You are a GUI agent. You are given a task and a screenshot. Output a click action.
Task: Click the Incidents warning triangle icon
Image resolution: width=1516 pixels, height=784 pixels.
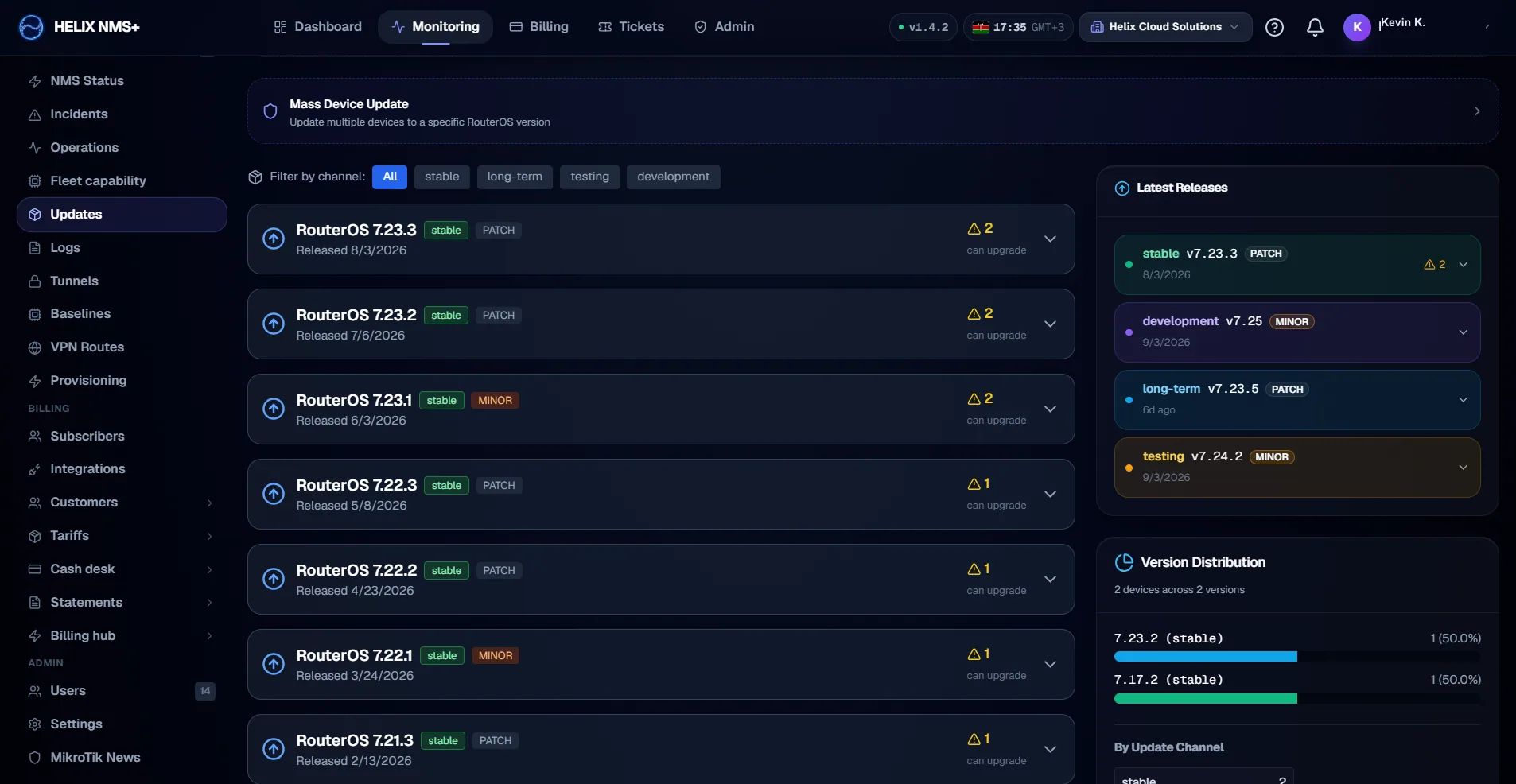click(x=35, y=114)
